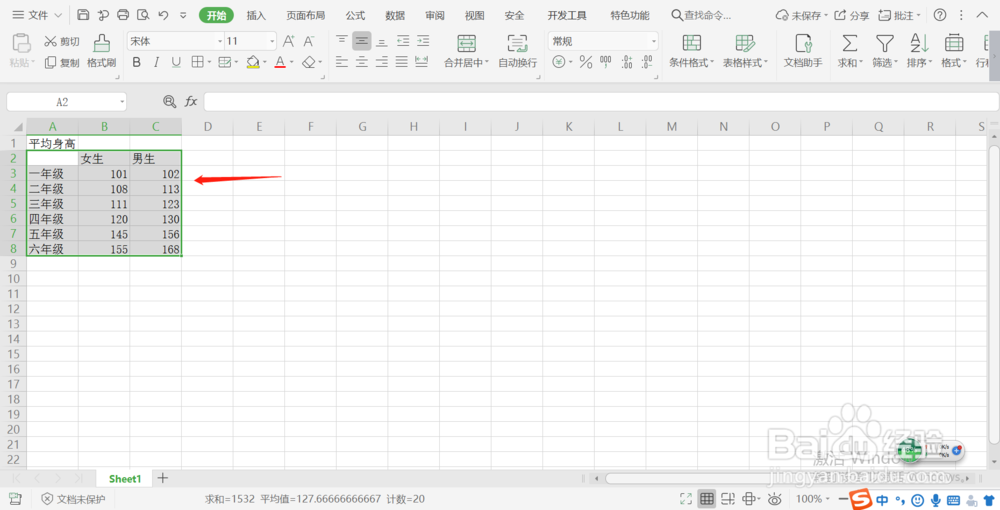Justify text with both-ends alignment
Image resolution: width=1000 pixels, height=510 pixels.
tap(401, 62)
